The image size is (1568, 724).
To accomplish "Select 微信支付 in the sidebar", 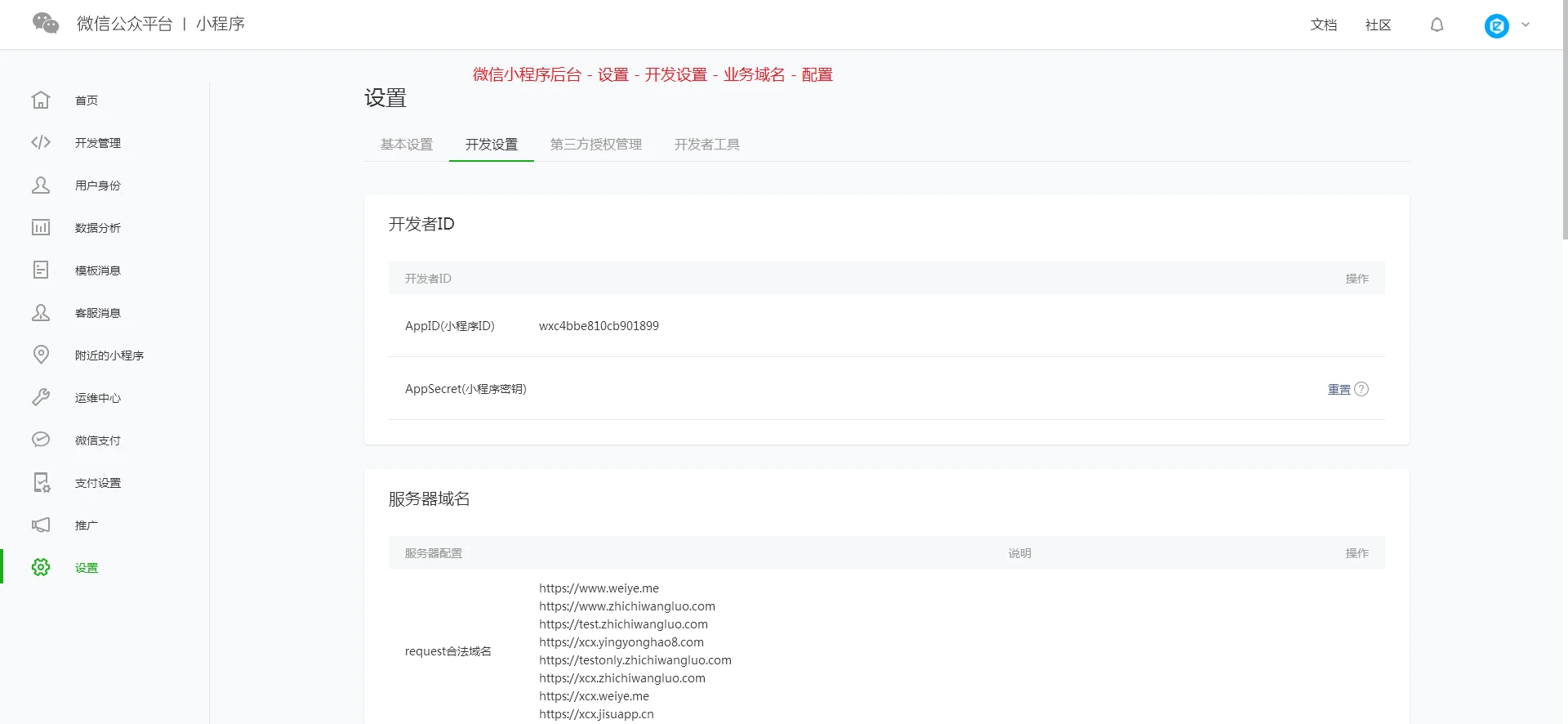I will [98, 440].
